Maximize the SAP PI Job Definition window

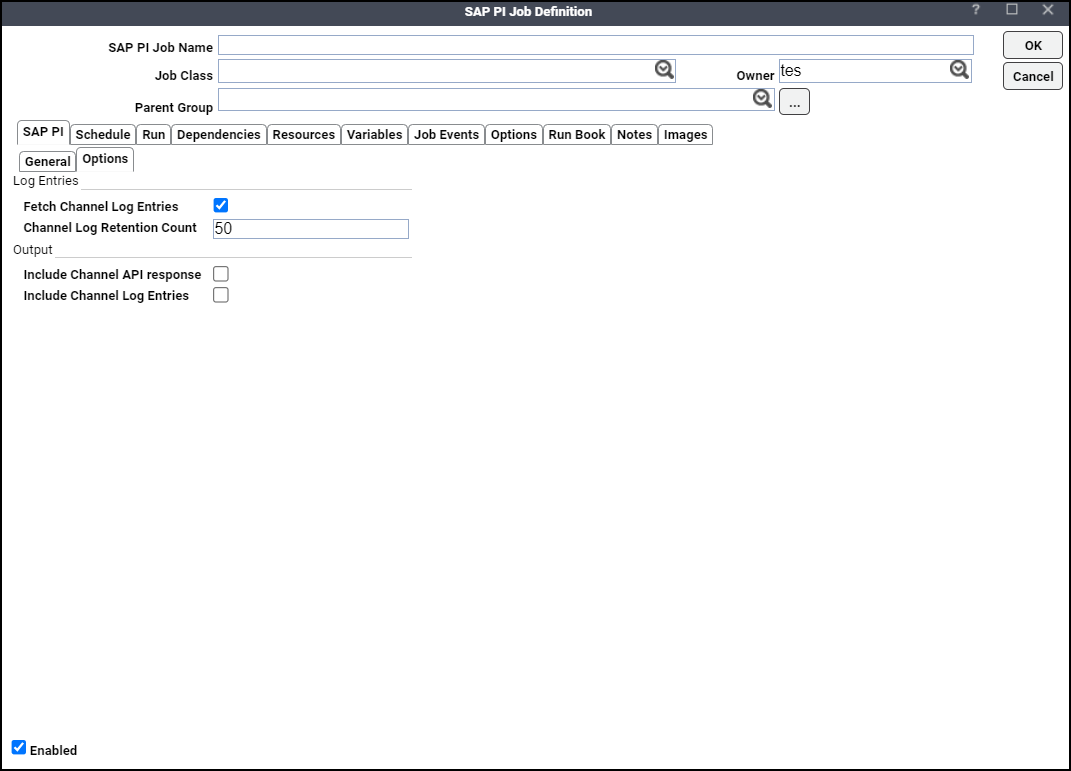1012,10
